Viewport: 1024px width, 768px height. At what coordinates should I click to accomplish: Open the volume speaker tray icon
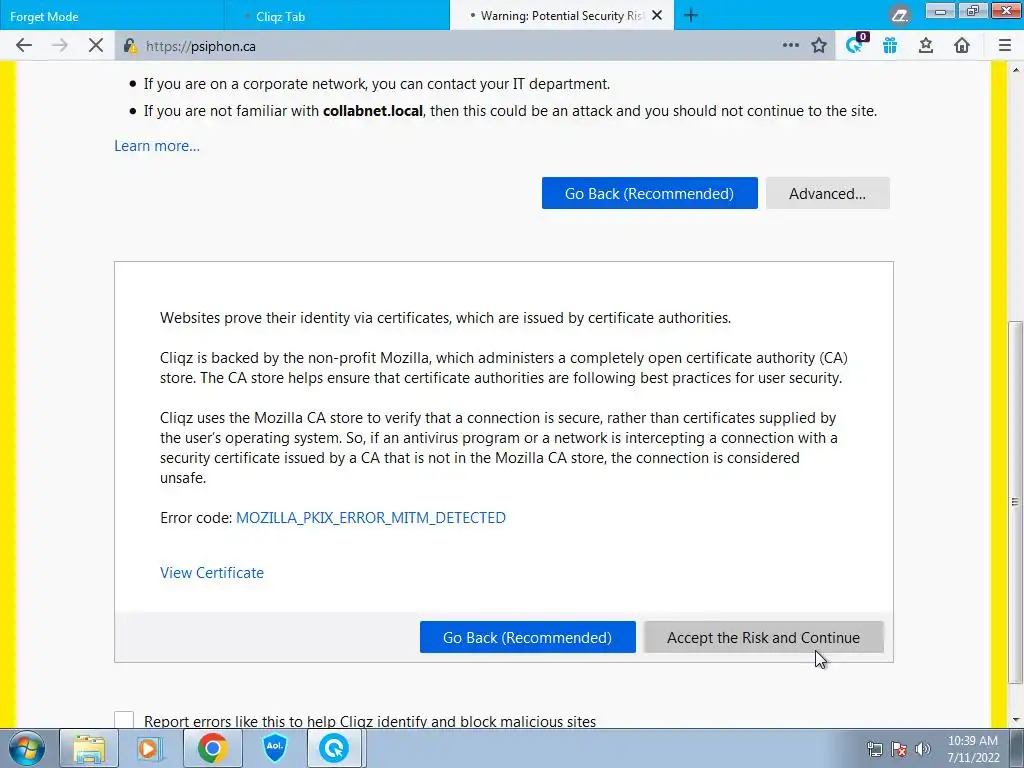coord(922,749)
